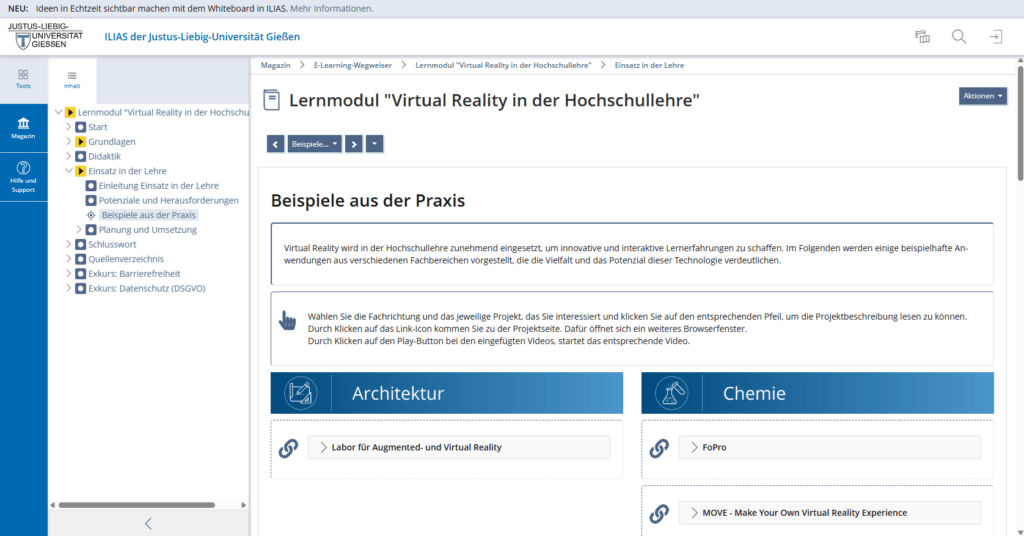Open the Aktionen dropdown menu
The width and height of the screenshot is (1024, 536).
[982, 96]
